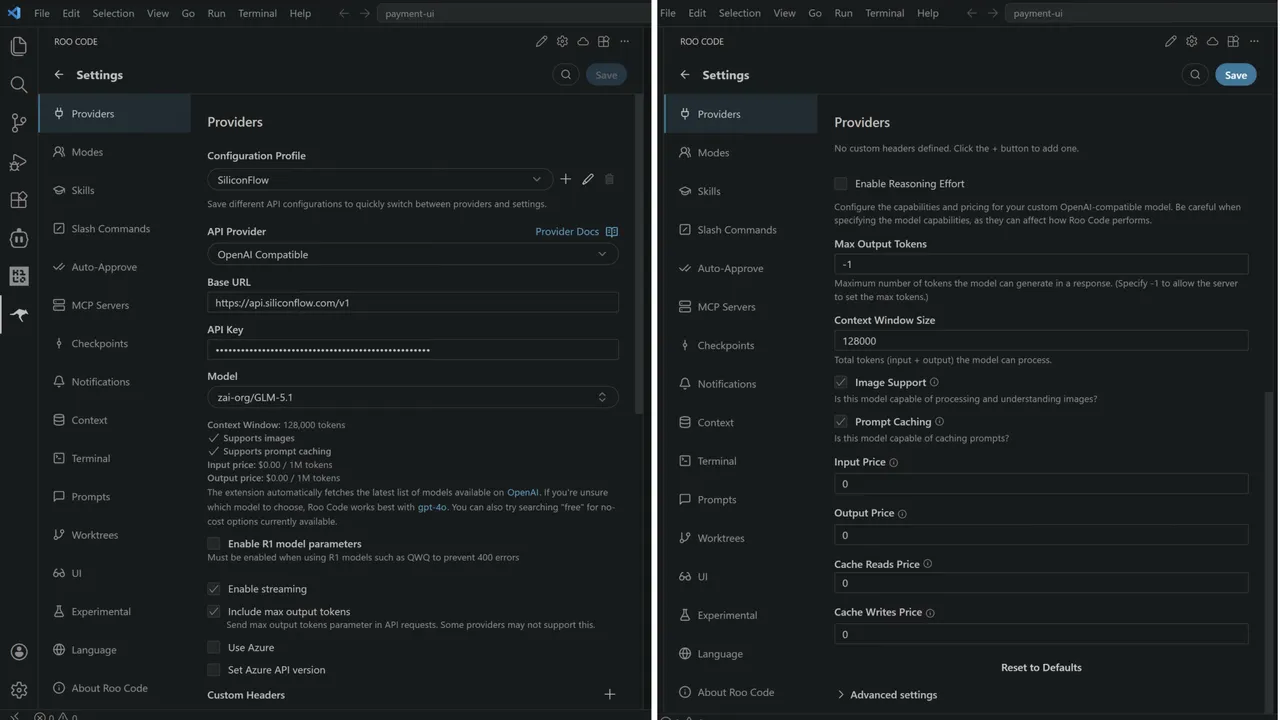Image resolution: width=1280 pixels, height=720 pixels.
Task: Delete profile using trash icon beside SiliconFlow
Action: coord(610,179)
